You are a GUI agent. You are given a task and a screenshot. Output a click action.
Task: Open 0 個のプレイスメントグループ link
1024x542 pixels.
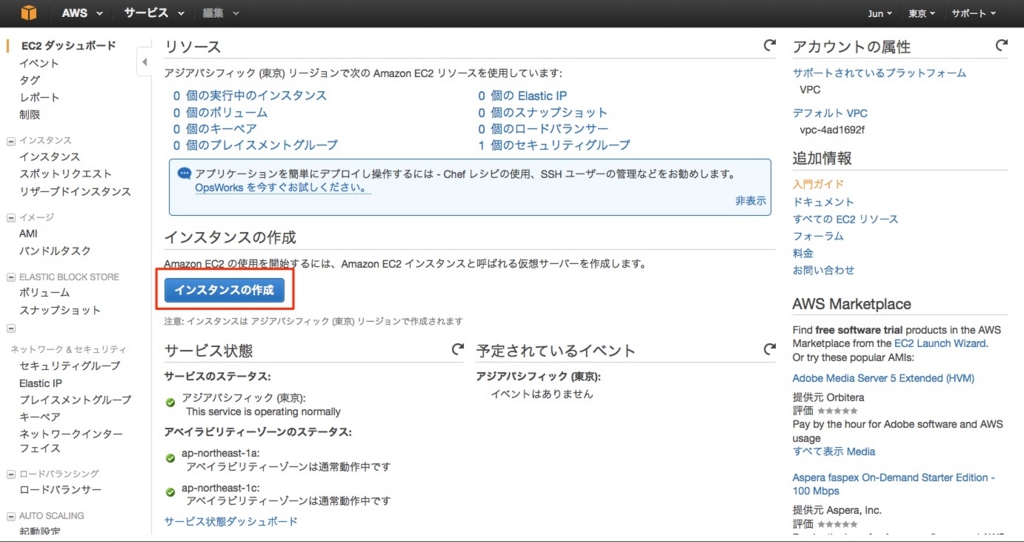pyautogui.click(x=255, y=145)
